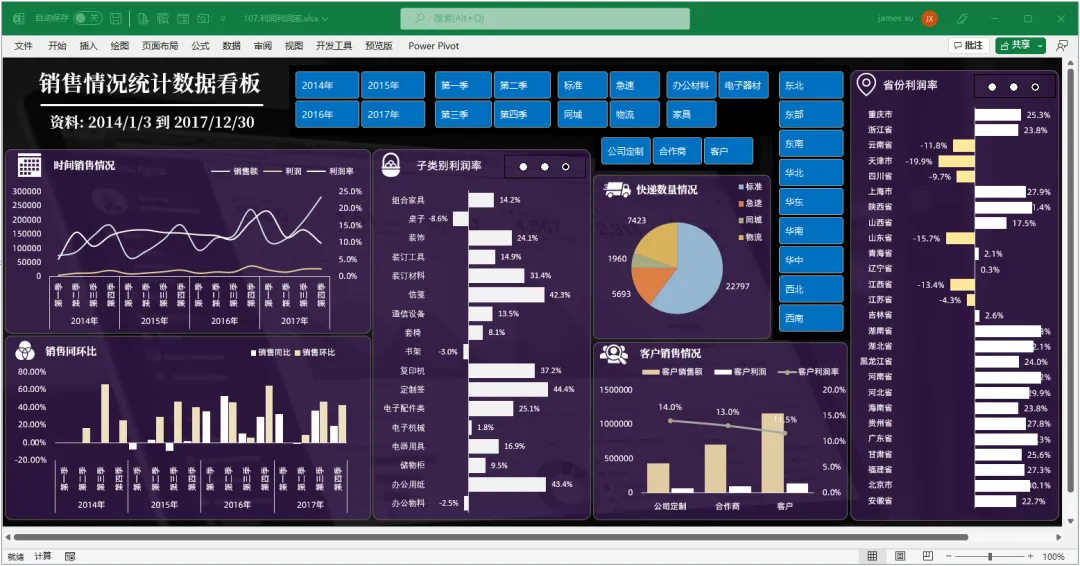Viewport: 1080px width, 566px height.
Task: Filter by the 2017年 slicer button
Action: tap(393, 114)
